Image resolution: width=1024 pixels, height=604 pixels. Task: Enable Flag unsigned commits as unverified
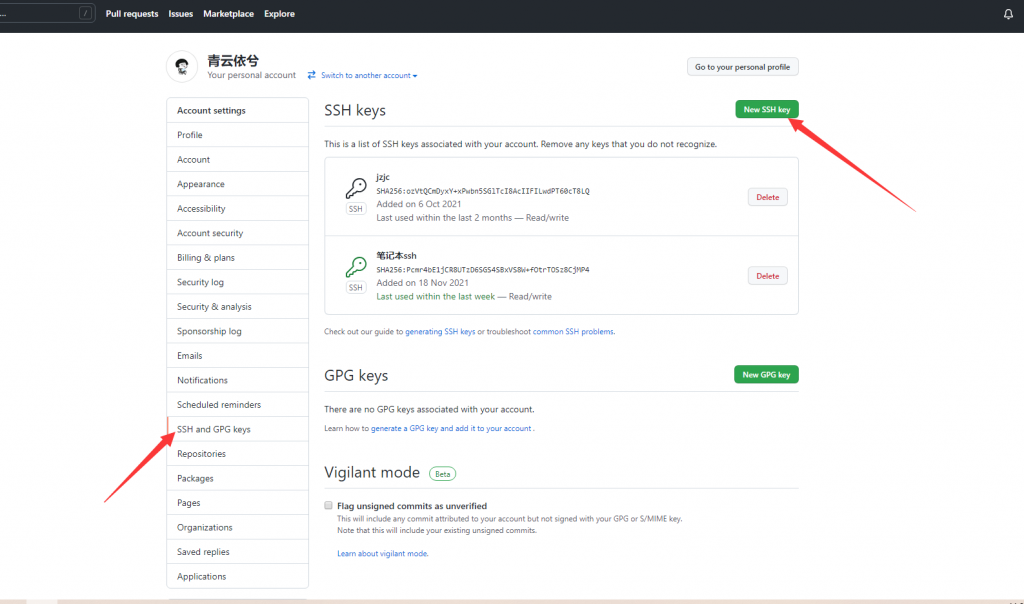(329, 506)
